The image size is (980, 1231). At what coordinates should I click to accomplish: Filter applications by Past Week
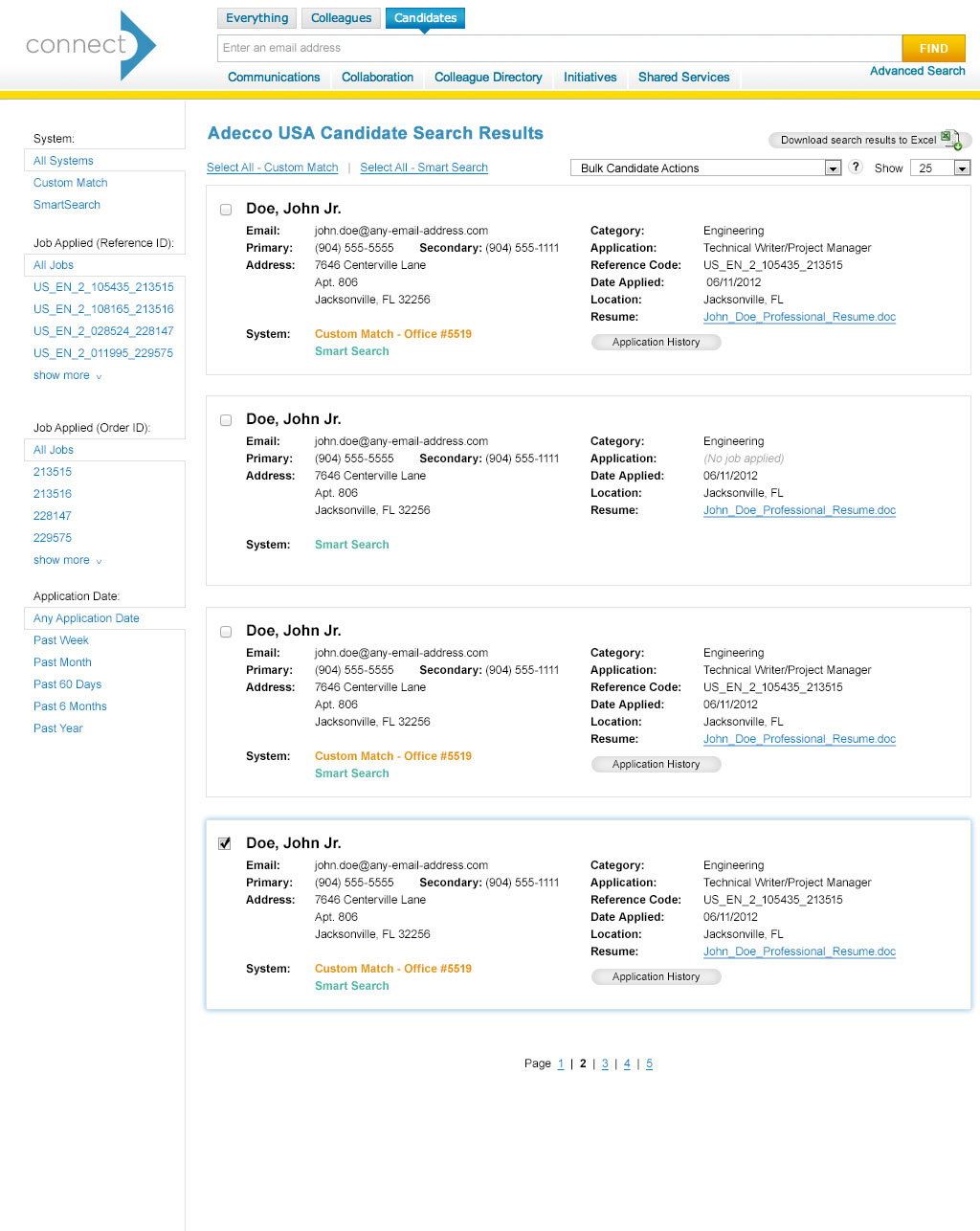[x=61, y=640]
